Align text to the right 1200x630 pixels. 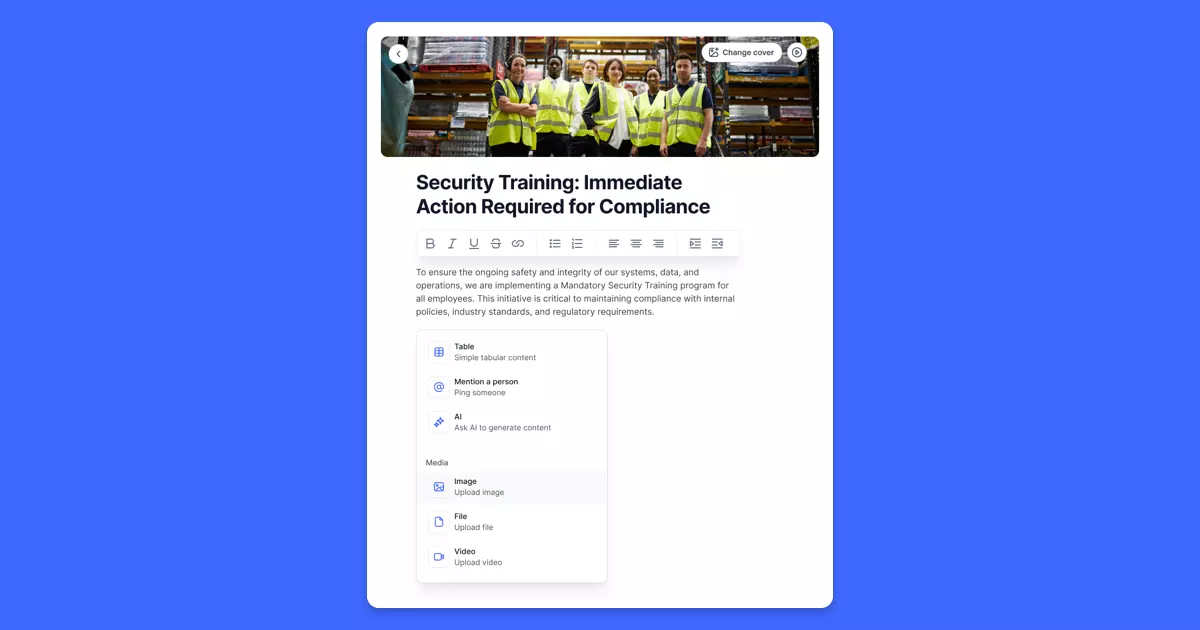658,243
